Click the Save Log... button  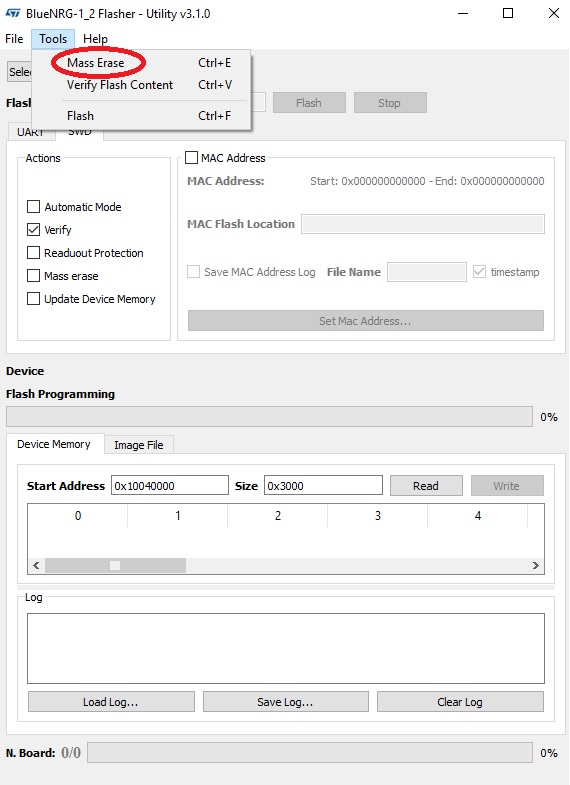coord(285,702)
